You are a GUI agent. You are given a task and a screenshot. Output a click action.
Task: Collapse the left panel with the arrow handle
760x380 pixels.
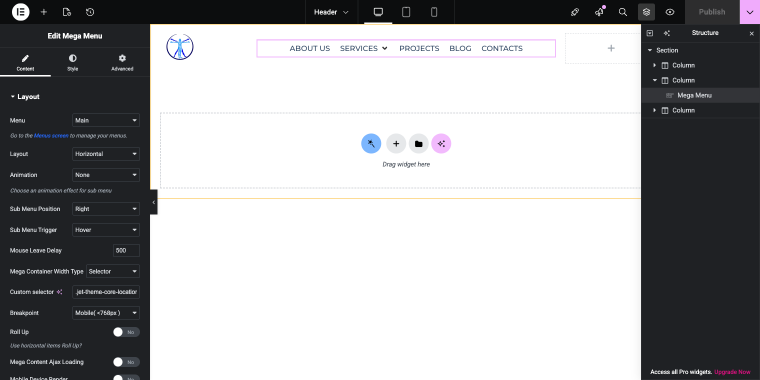tap(153, 202)
